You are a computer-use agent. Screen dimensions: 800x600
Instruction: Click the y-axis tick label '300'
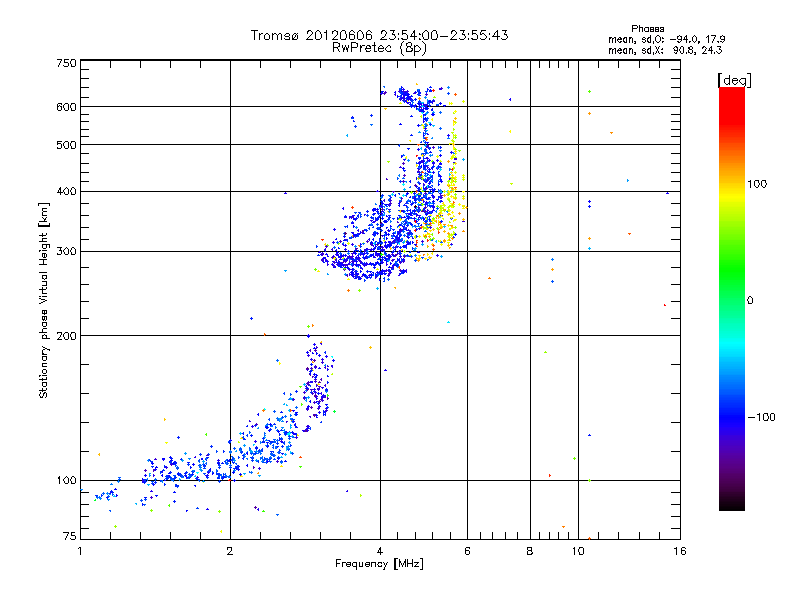66,252
